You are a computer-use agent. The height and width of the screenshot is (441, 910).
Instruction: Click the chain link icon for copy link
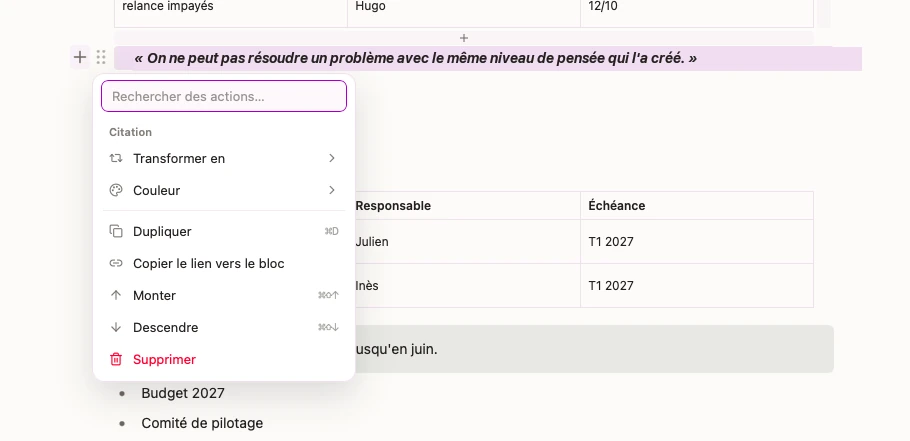pos(116,263)
